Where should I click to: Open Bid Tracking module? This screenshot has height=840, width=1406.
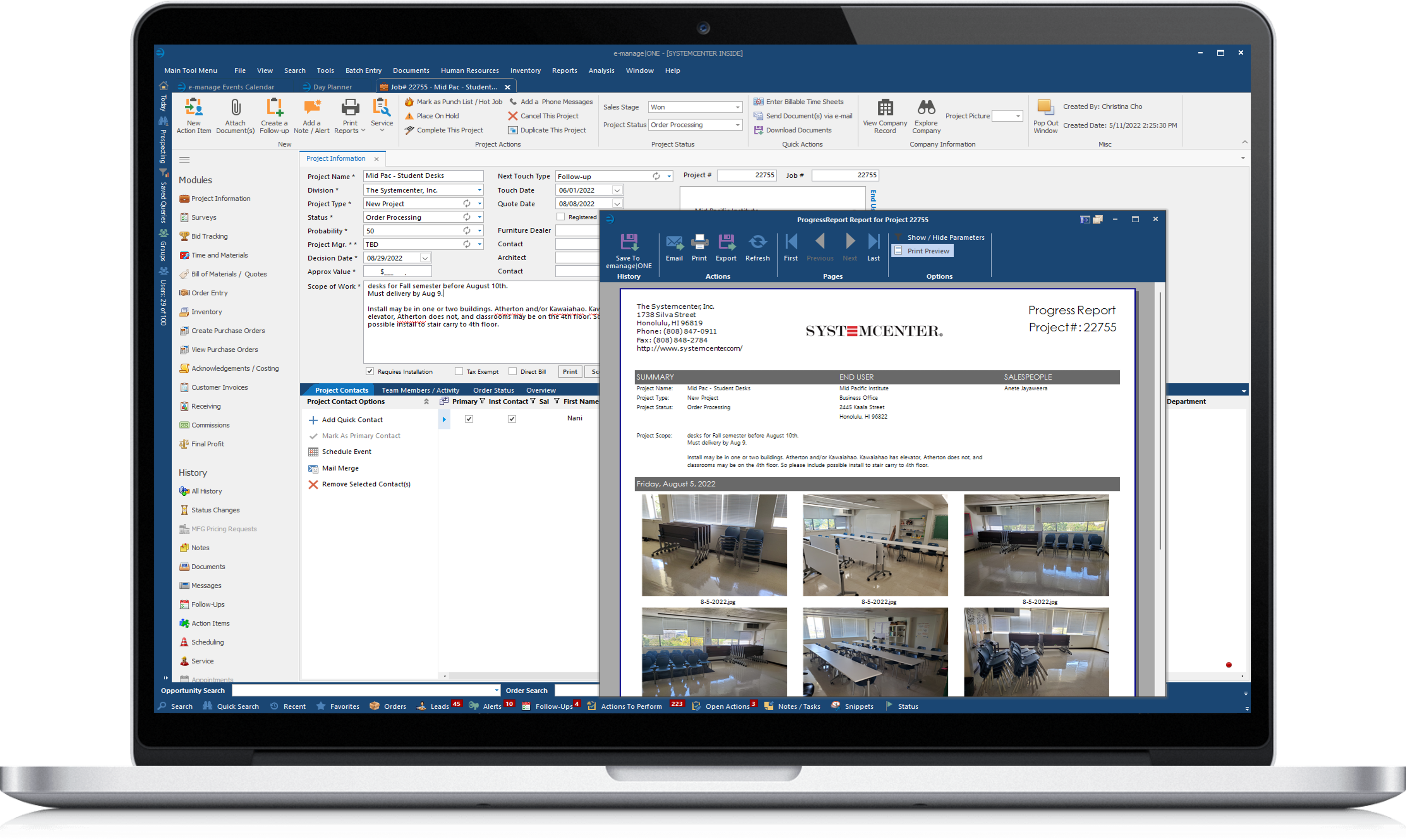pyautogui.click(x=204, y=236)
